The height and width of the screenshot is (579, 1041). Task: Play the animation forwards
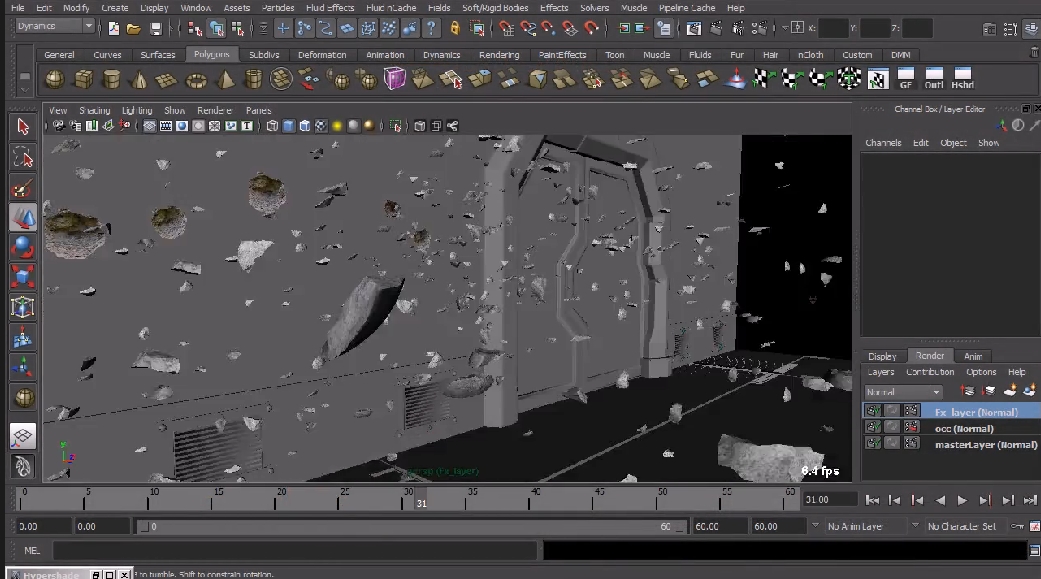pos(961,501)
